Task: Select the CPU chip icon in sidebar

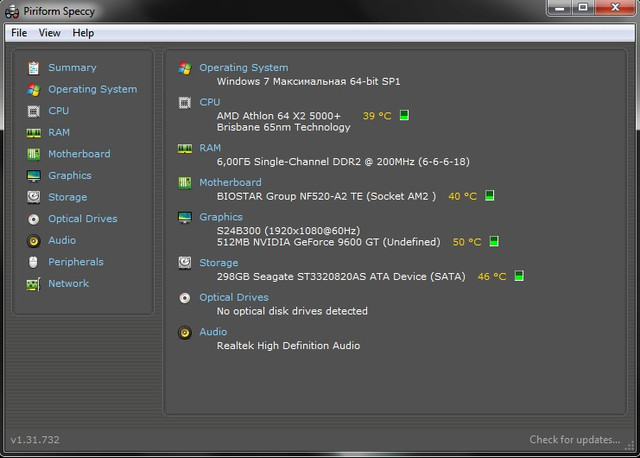Action: tap(33, 111)
